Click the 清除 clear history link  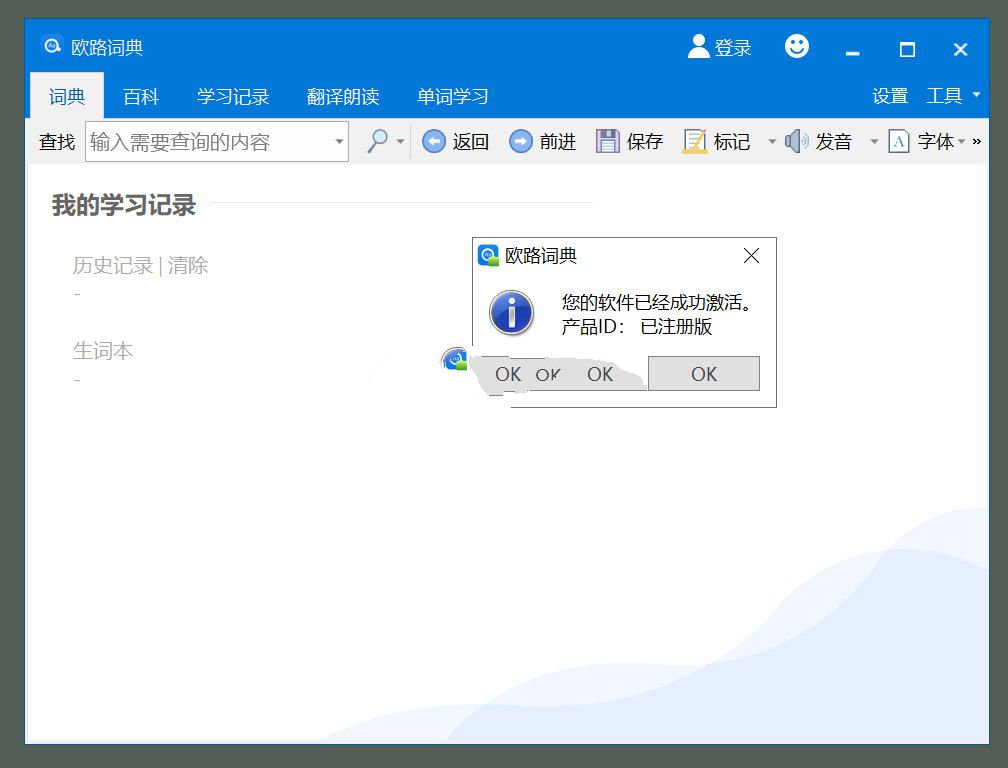pos(188,266)
